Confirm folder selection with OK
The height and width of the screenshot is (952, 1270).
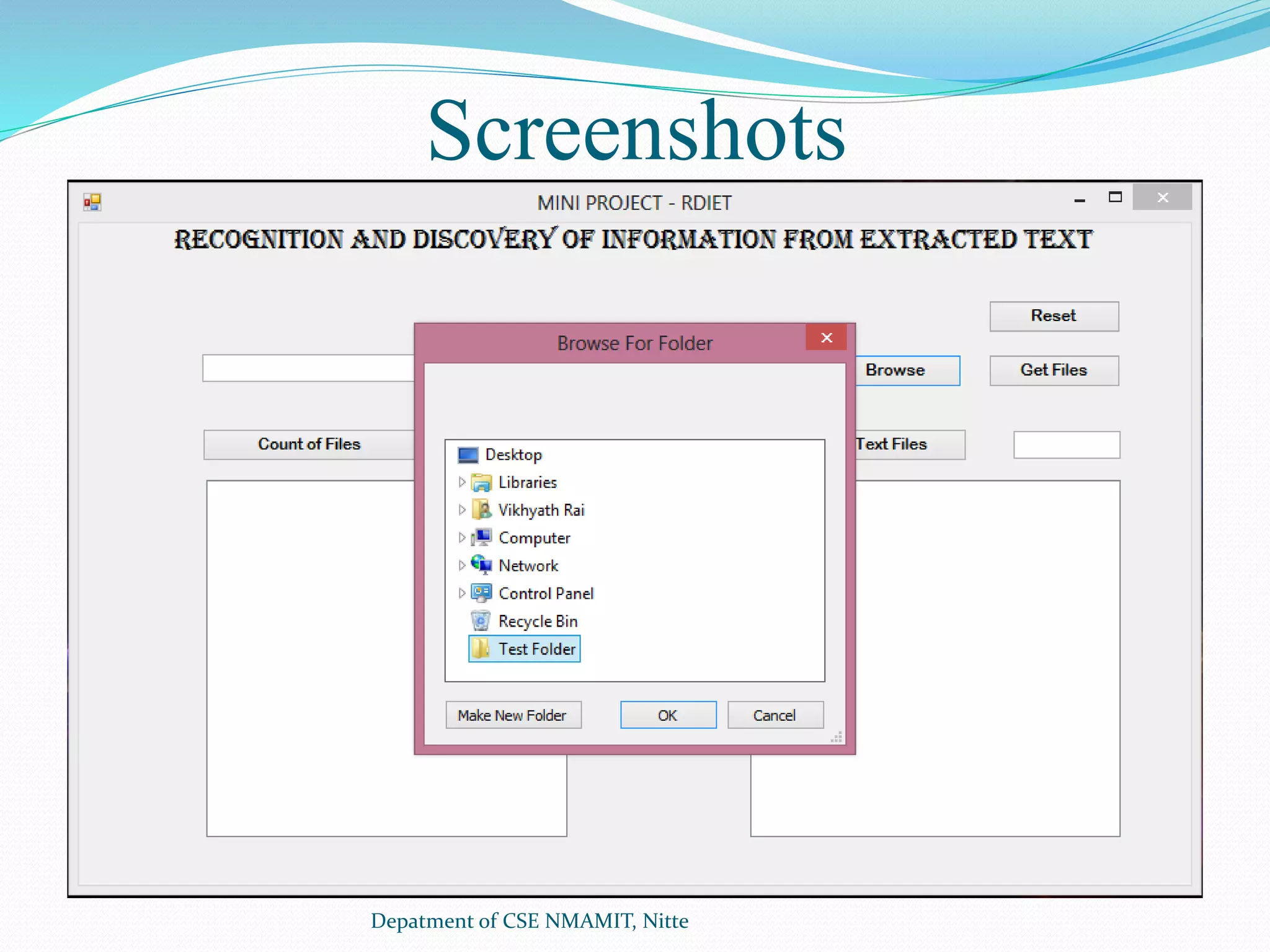(x=668, y=715)
